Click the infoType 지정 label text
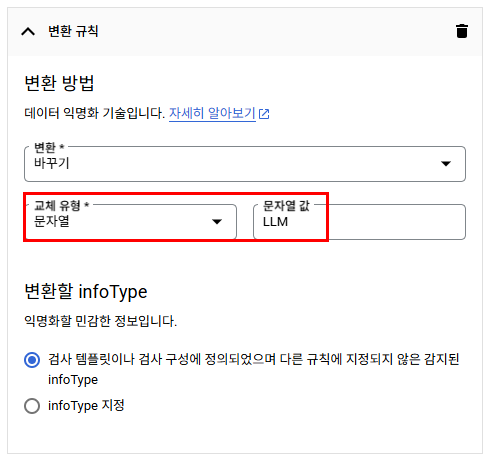490x462 pixels. pos(86,406)
